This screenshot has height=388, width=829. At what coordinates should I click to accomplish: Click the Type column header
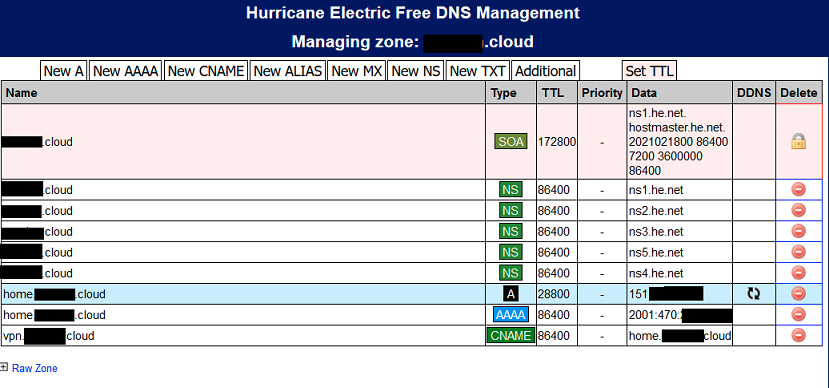pyautogui.click(x=511, y=93)
